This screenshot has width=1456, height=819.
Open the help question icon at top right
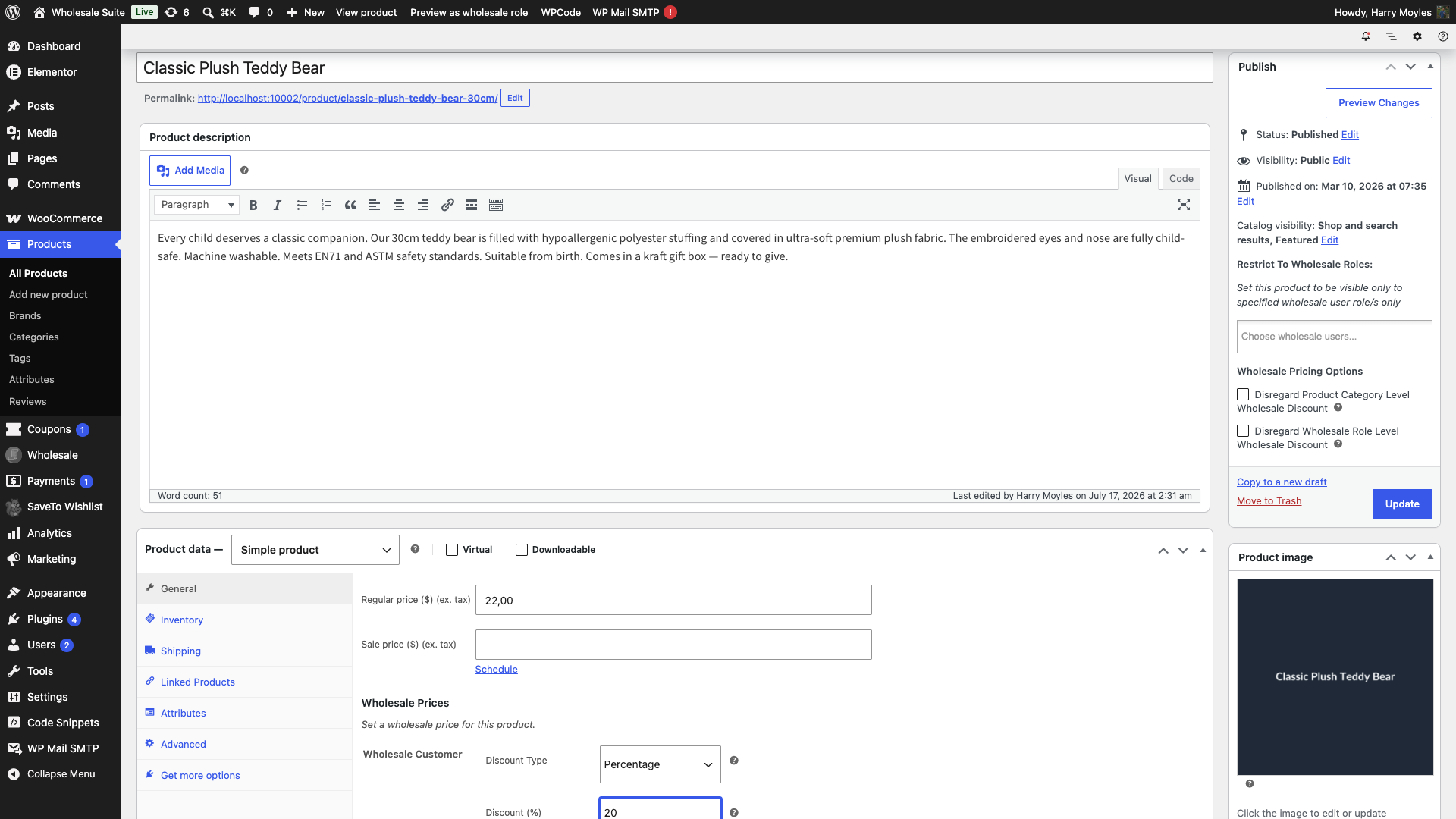tap(1443, 36)
